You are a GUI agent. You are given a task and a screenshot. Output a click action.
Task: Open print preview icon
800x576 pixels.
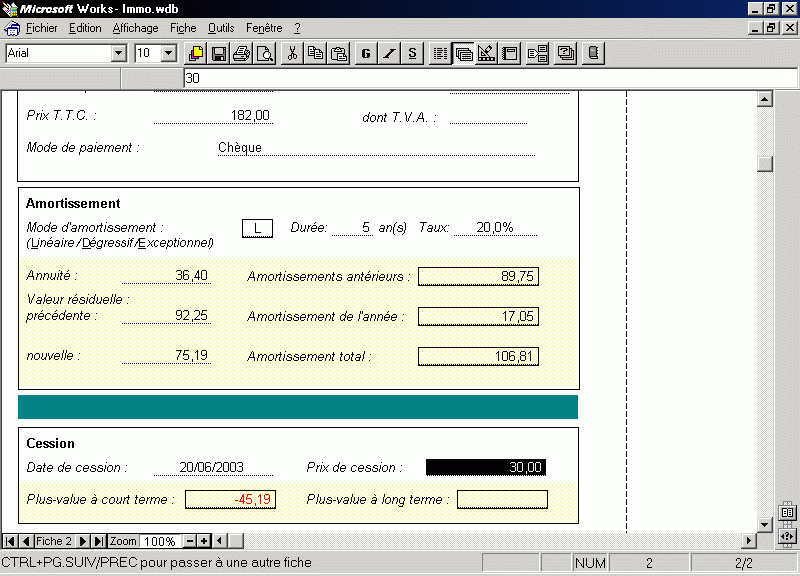coord(265,53)
